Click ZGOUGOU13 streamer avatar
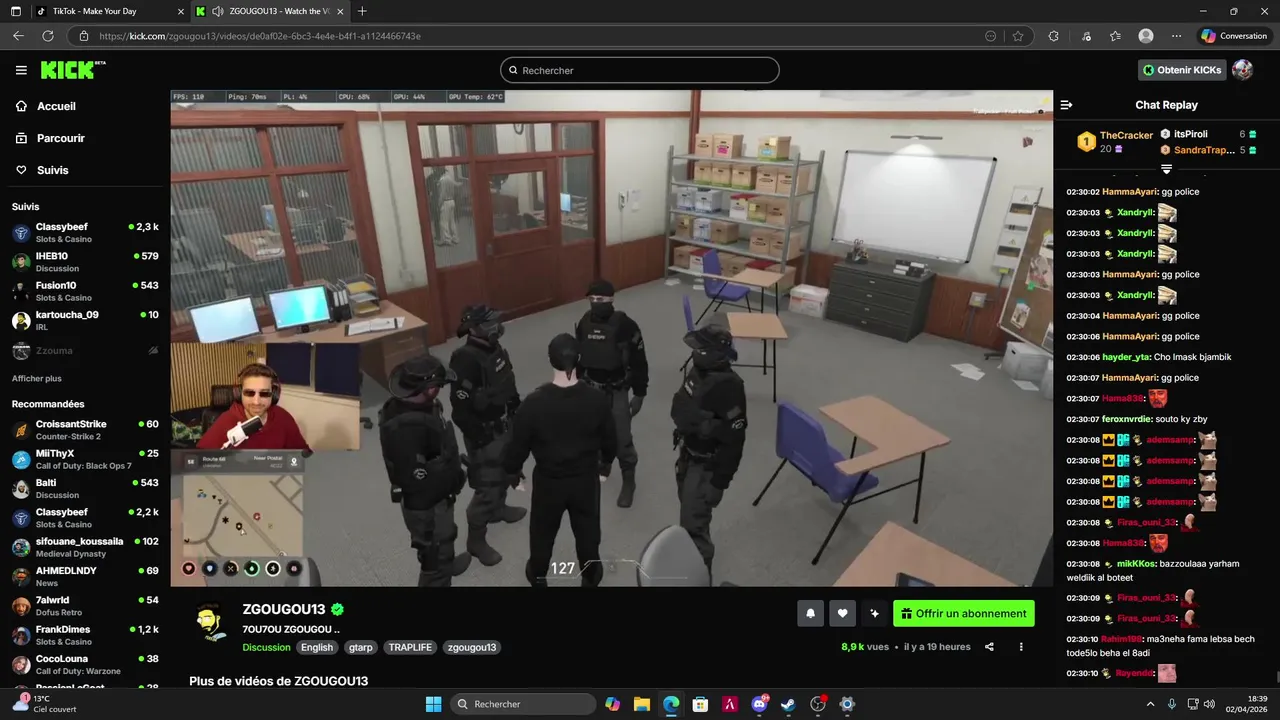The image size is (1280, 720). coord(210,623)
